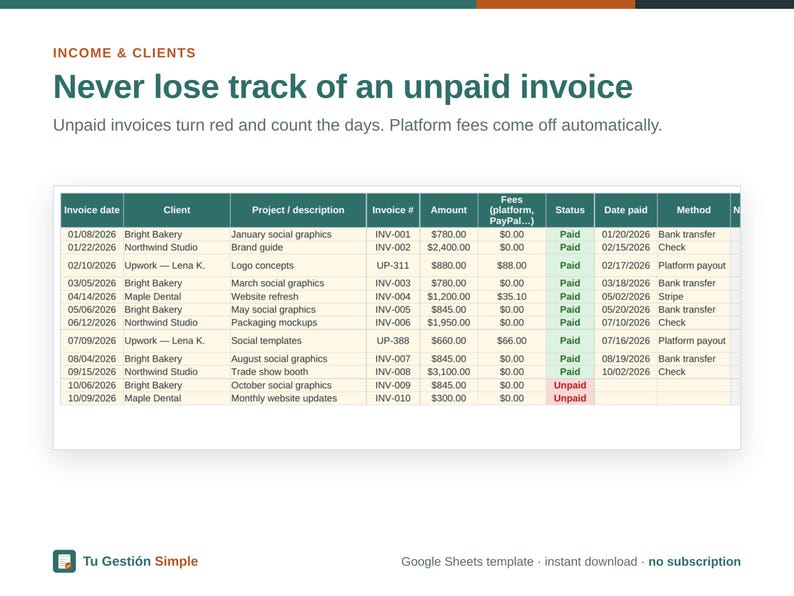Viewport: 794px width, 596px height.
Task: Click the $660.00 amount cell
Action: 449,341
